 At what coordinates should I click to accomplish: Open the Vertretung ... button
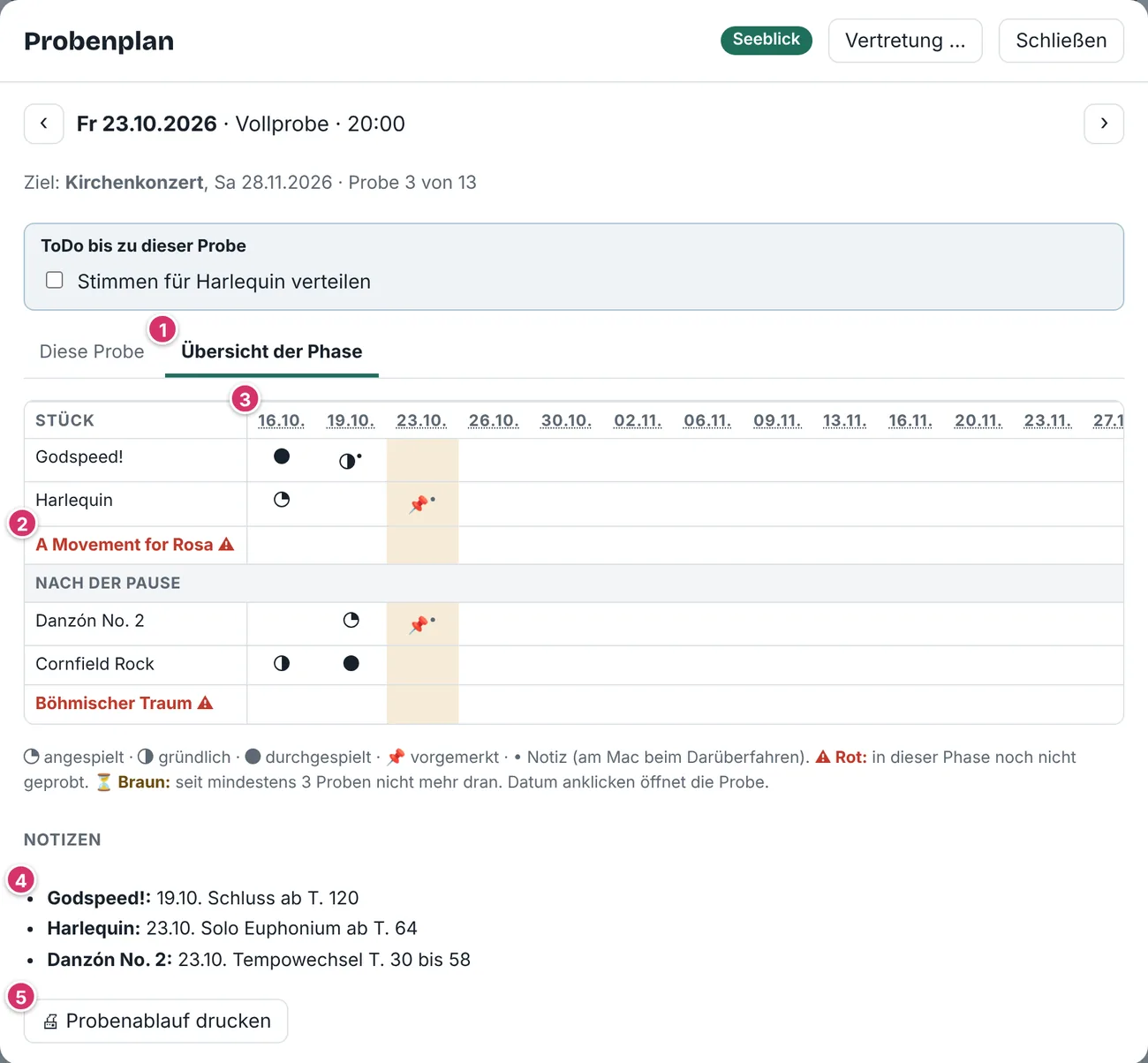(x=905, y=41)
